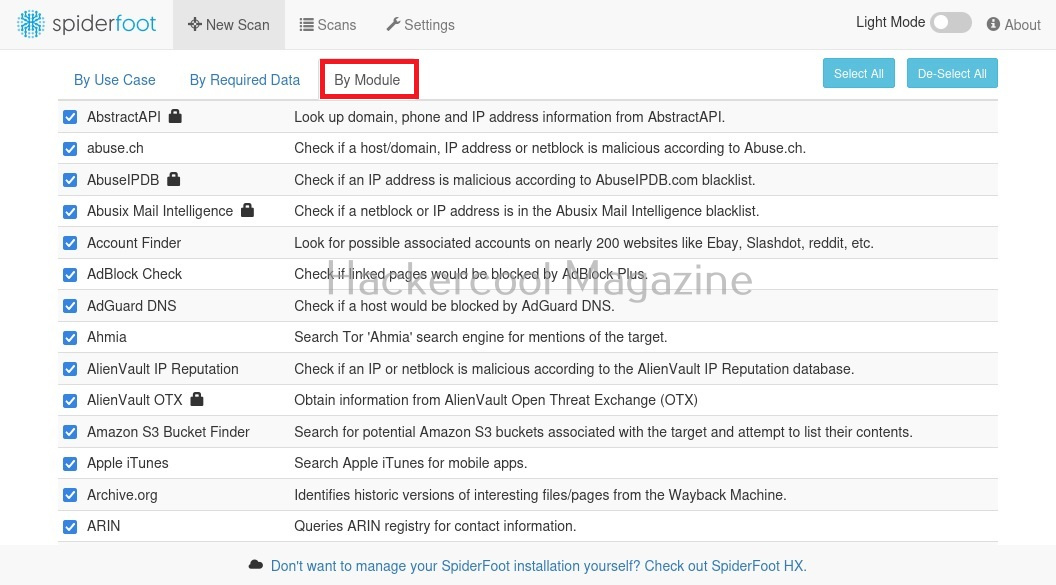Click the AbstractAPI module name
1056x585 pixels.
124,116
